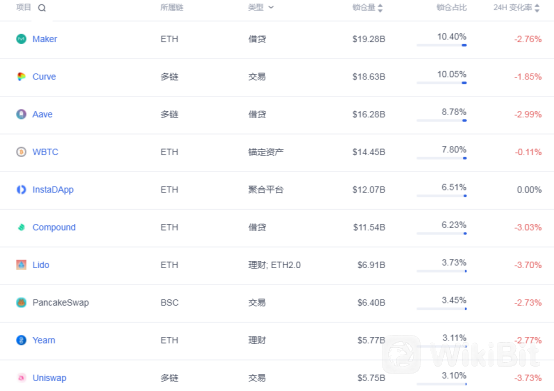Click the Uniswap pink logo icon
Viewport: 554px width, 391px height.
[x=21, y=378]
